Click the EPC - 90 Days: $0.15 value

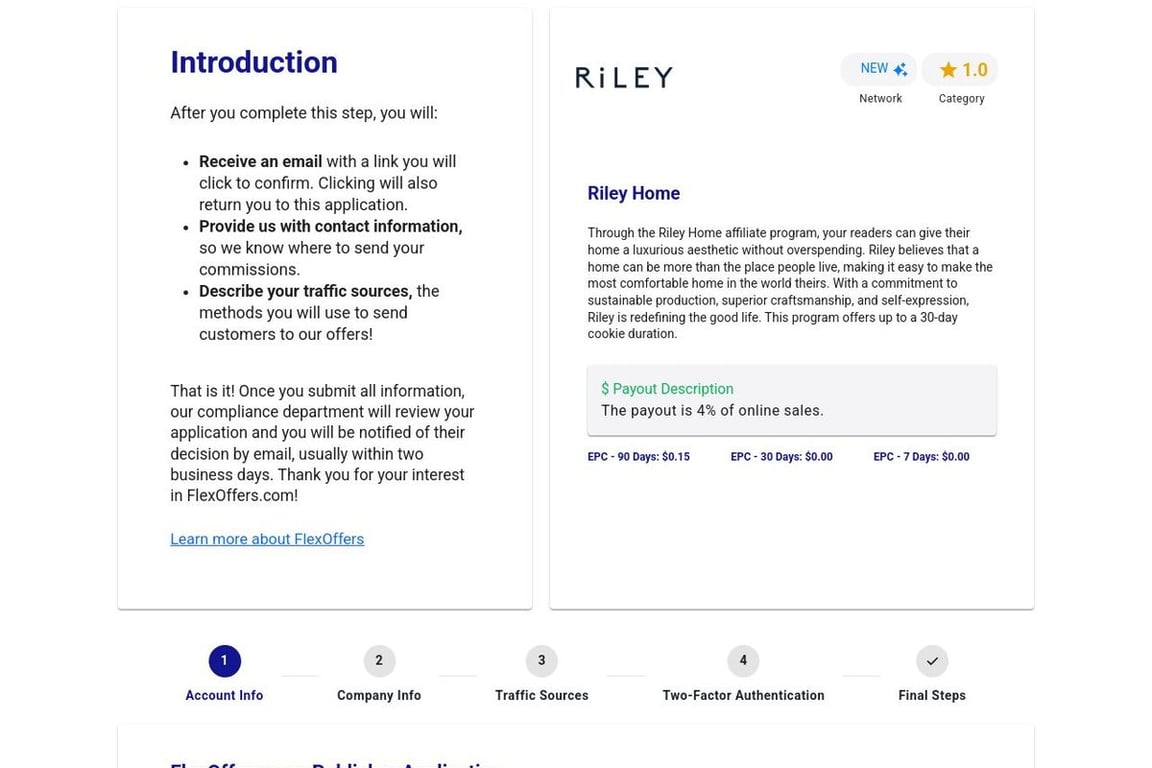click(x=638, y=456)
